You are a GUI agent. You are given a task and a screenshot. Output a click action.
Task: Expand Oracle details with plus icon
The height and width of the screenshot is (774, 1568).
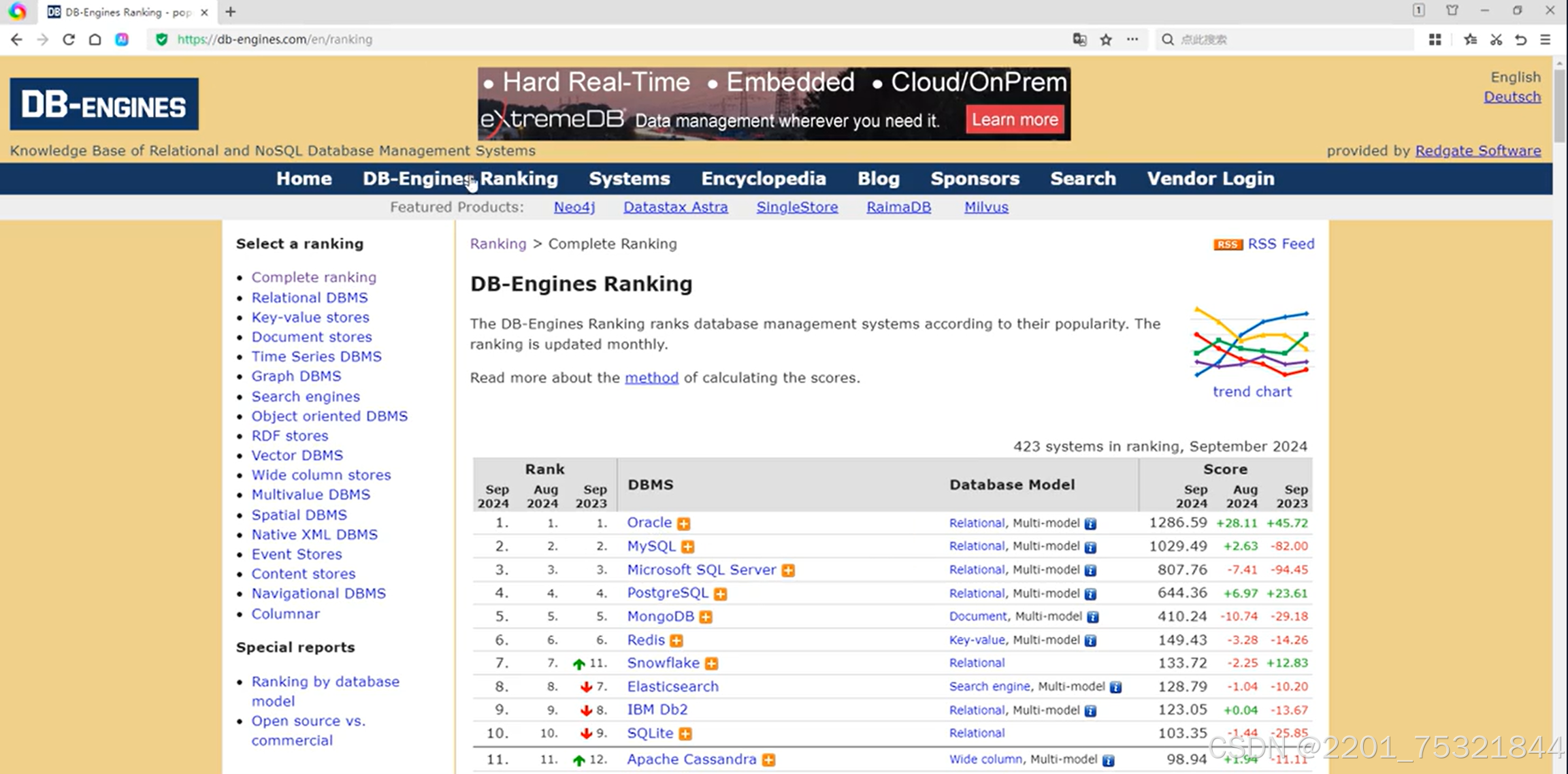pos(684,523)
